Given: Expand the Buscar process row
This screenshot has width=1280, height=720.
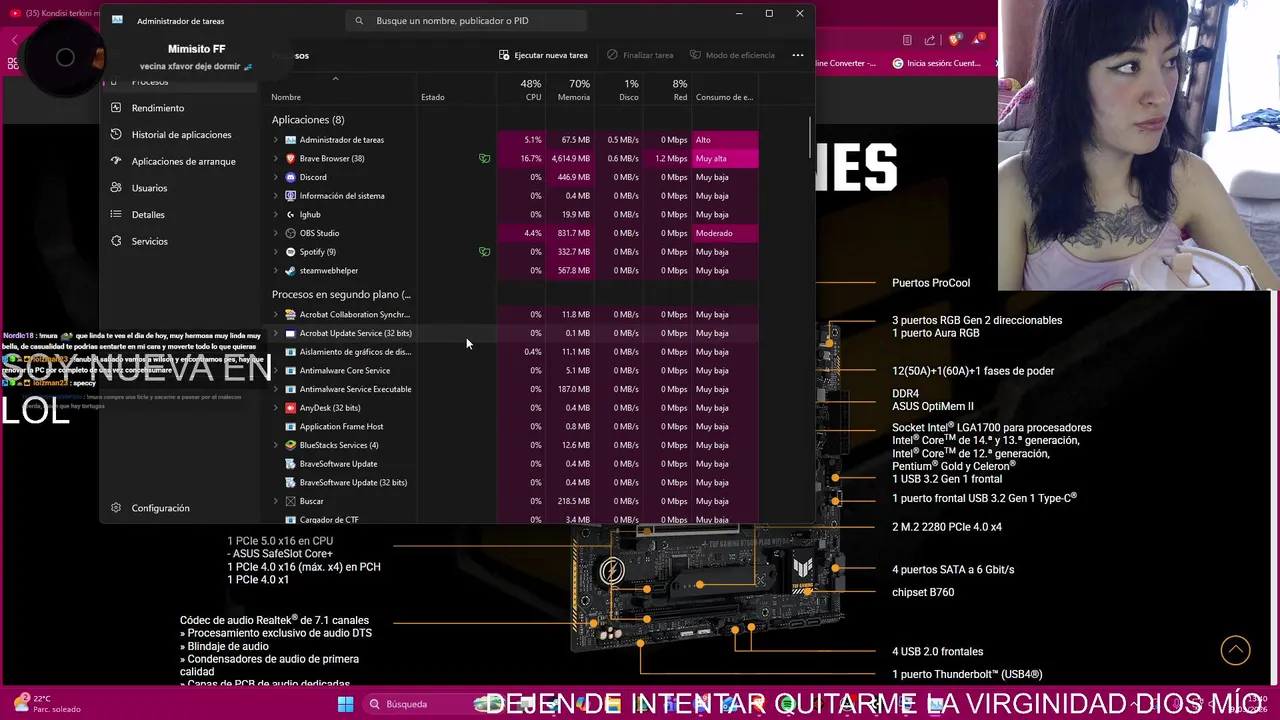Looking at the screenshot, I should point(276,501).
